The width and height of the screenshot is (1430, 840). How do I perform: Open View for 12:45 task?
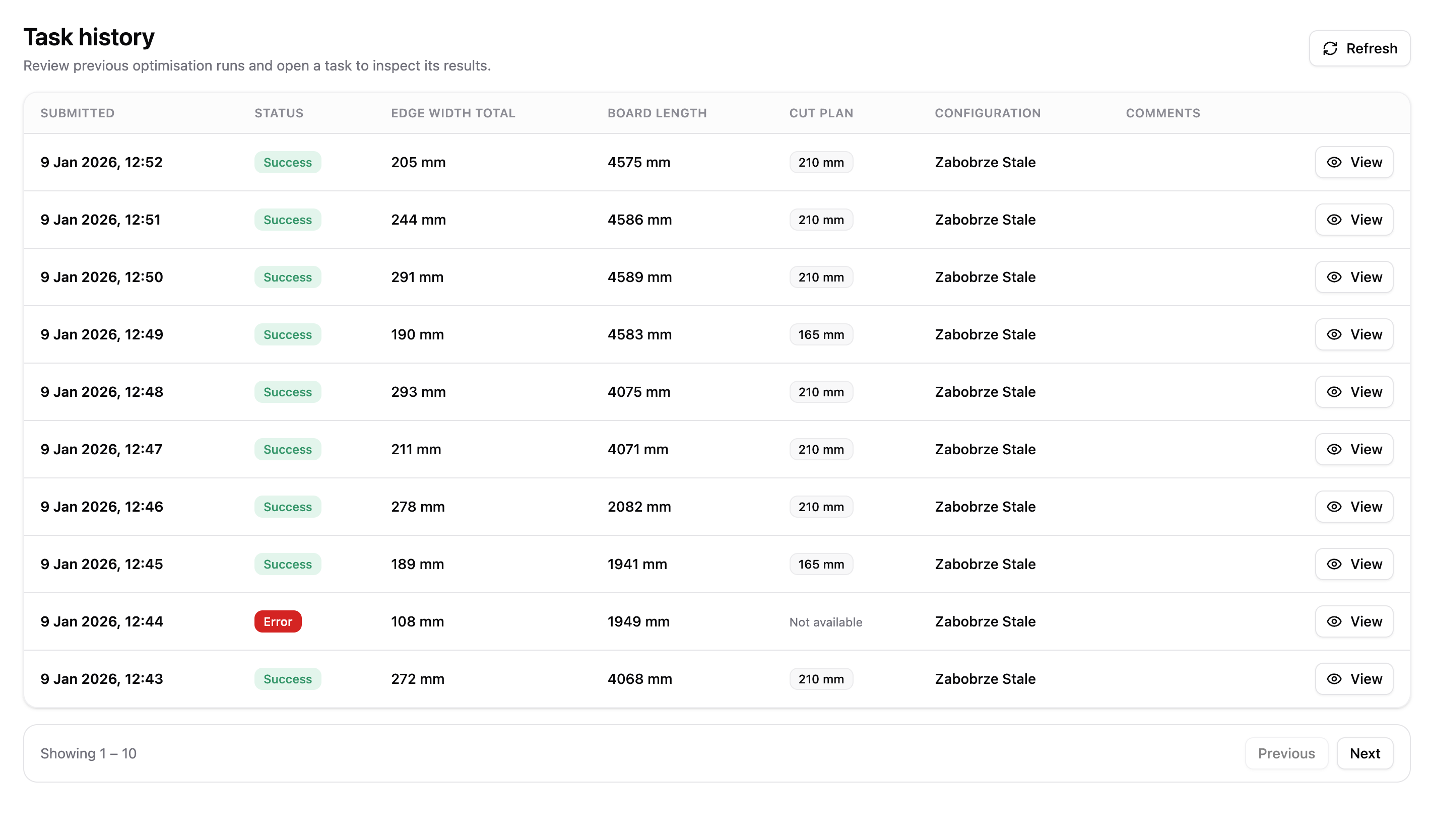1354,565
